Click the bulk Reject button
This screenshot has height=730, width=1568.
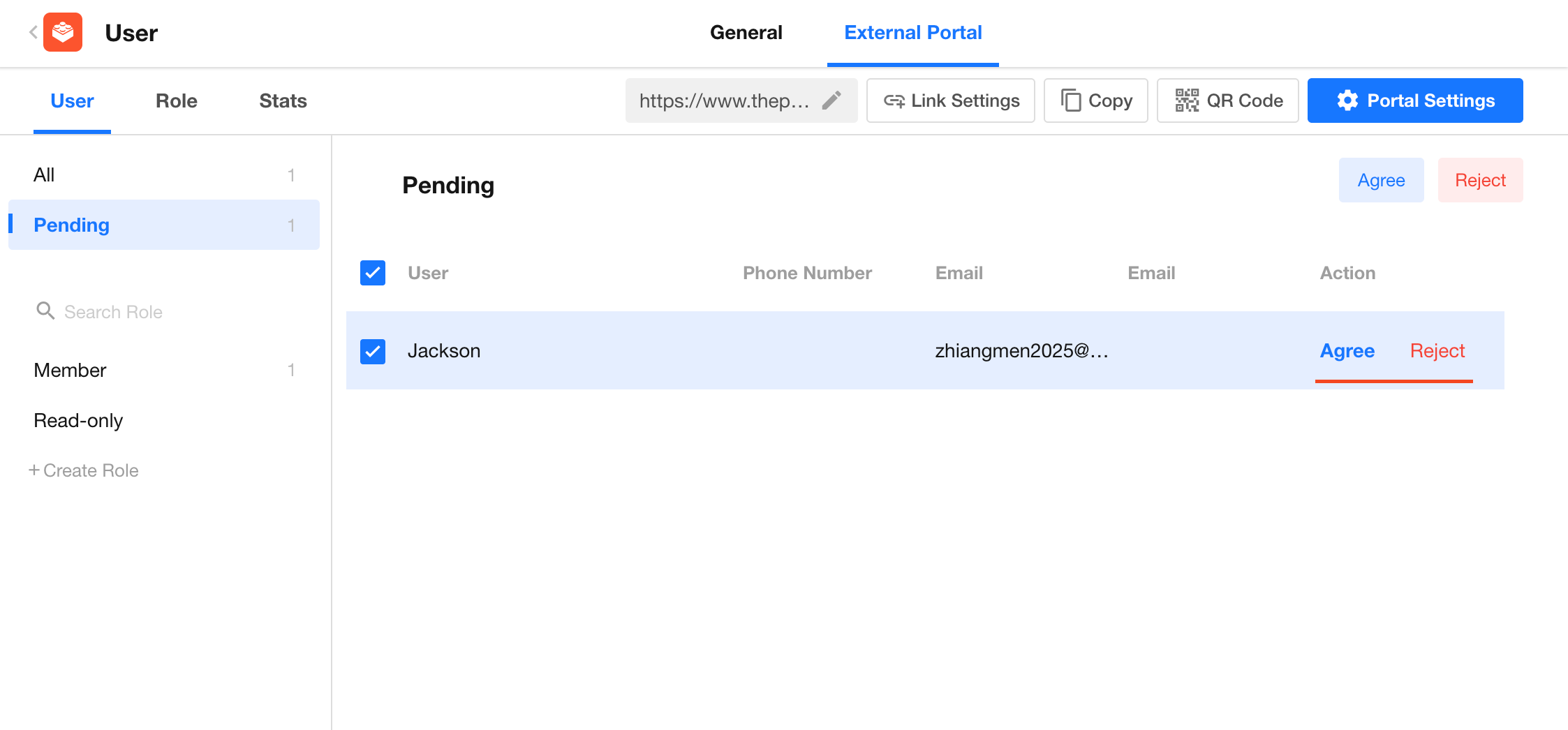pyautogui.click(x=1479, y=181)
